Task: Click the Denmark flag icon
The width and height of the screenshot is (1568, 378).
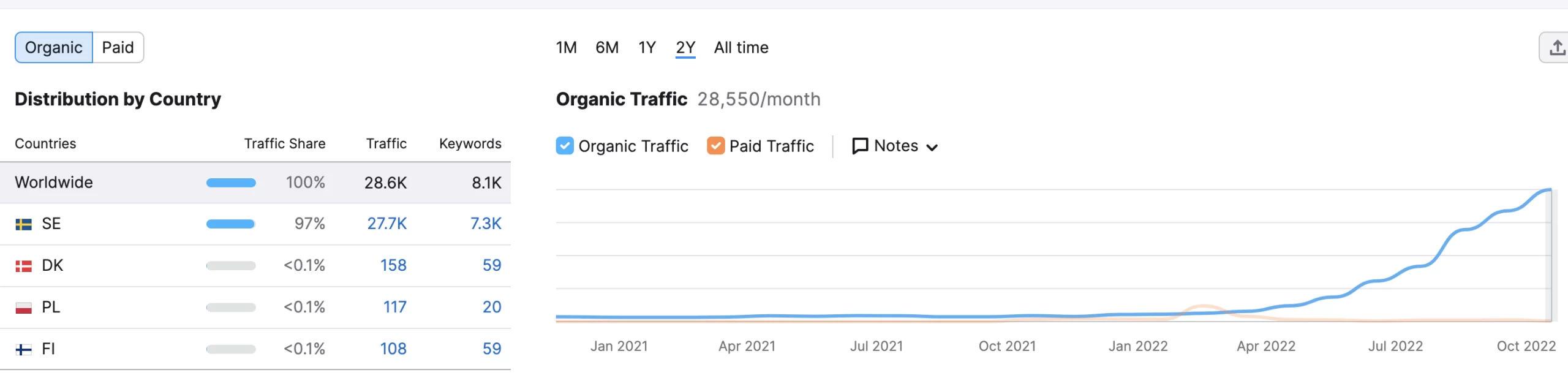Action: click(x=24, y=266)
